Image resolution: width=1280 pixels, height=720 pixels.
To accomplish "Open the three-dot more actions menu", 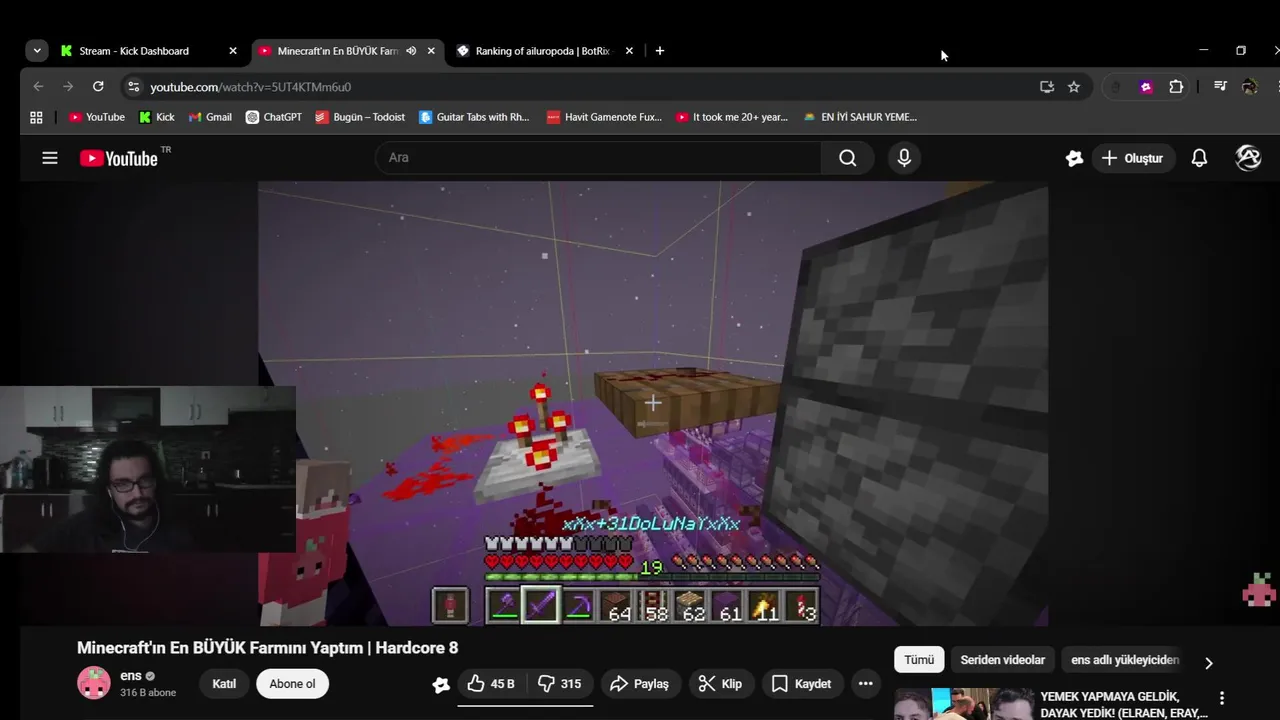I will coord(866,684).
